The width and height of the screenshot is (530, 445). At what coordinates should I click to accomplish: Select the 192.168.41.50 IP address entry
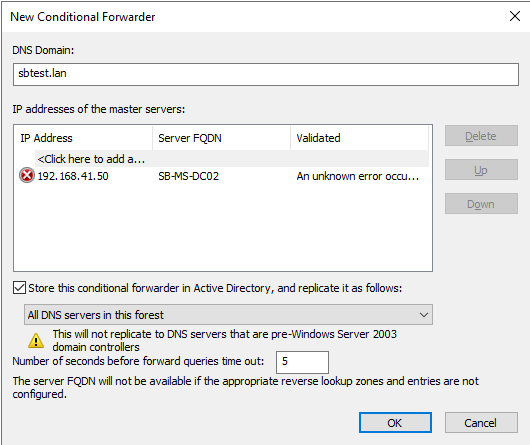point(73,176)
